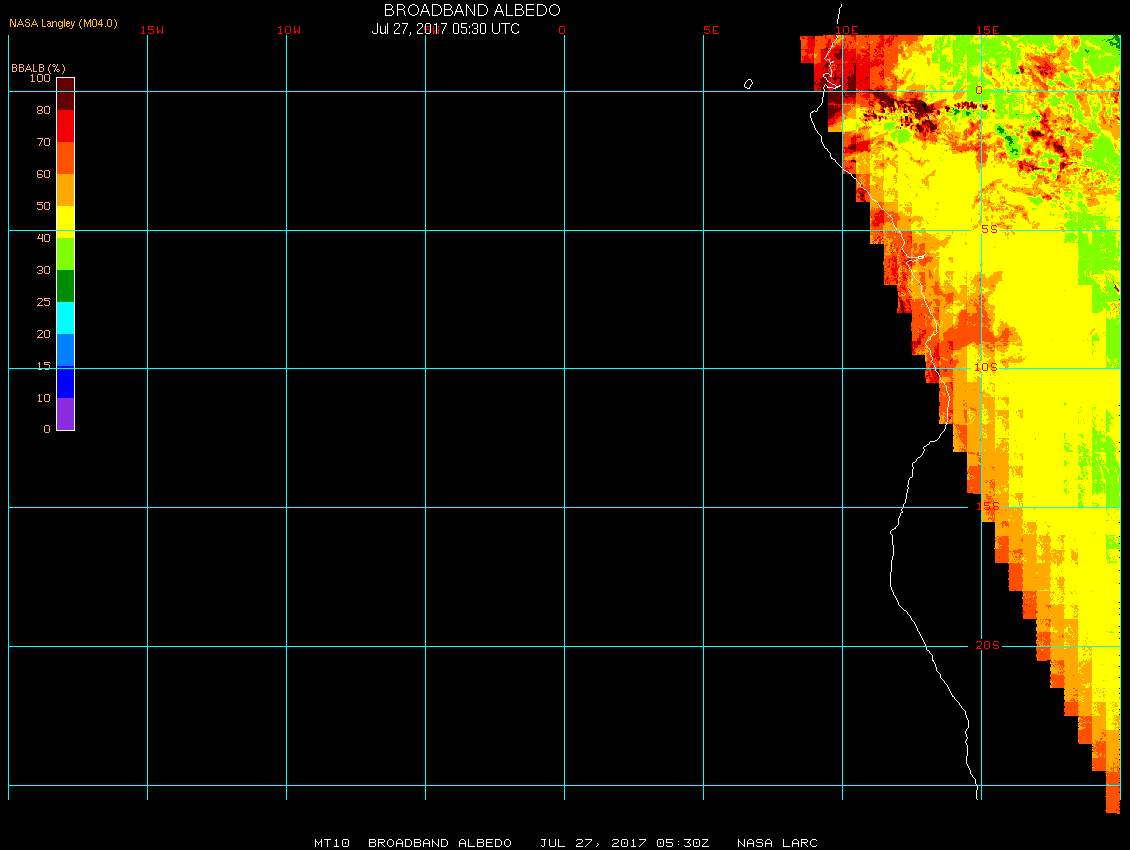Click the 10W longitude label
The height and width of the screenshot is (850, 1130).
[289, 30]
